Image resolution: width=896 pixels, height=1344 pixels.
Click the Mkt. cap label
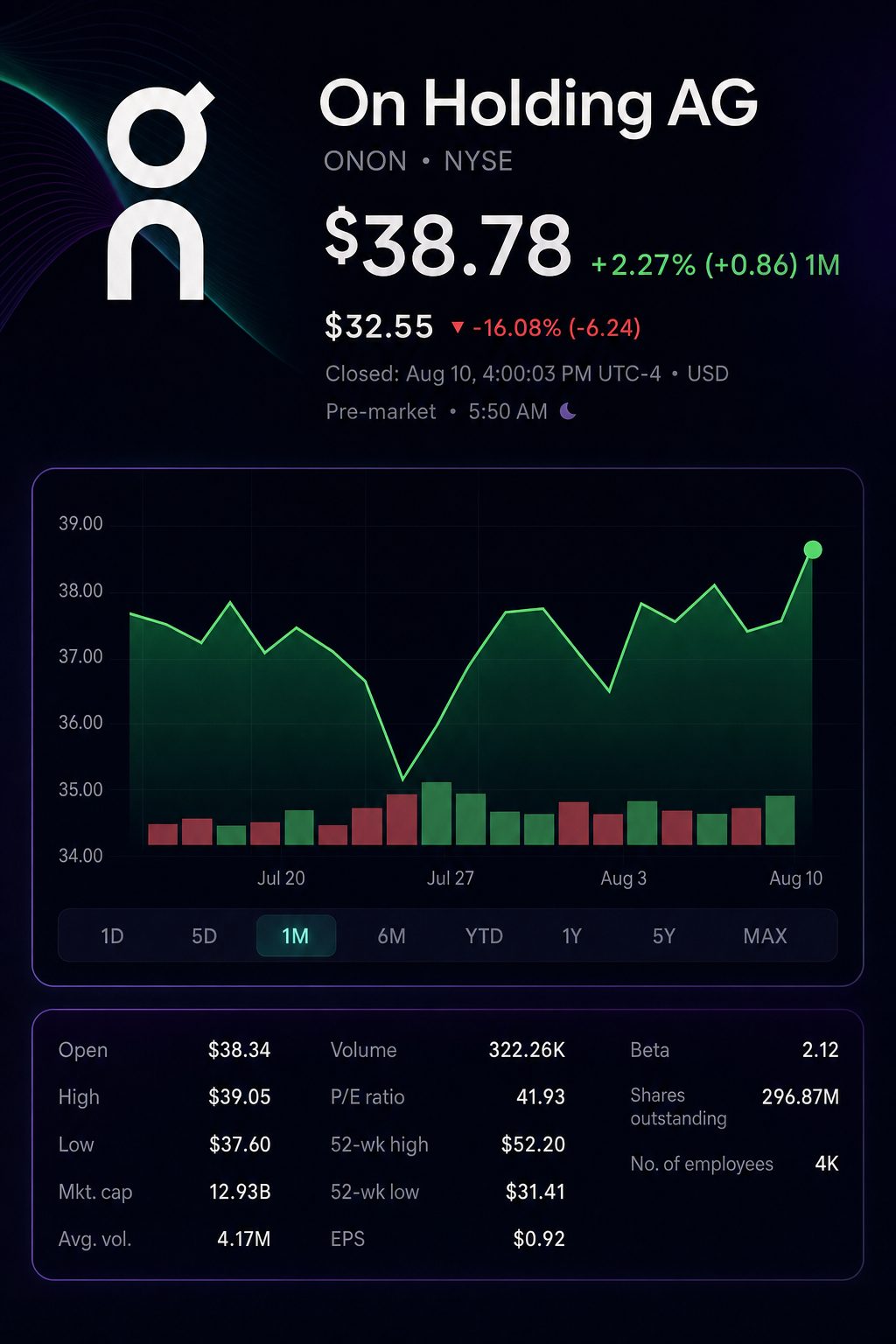[x=95, y=1193]
